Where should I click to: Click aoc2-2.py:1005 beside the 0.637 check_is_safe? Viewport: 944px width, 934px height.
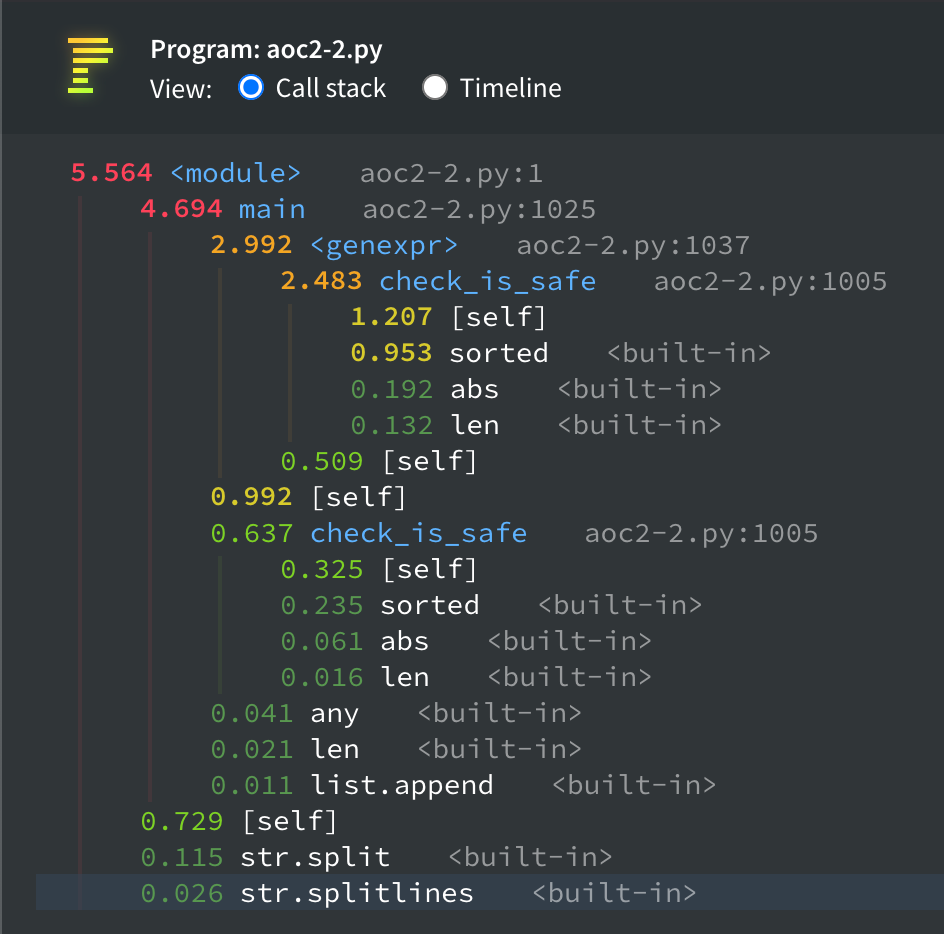click(701, 534)
